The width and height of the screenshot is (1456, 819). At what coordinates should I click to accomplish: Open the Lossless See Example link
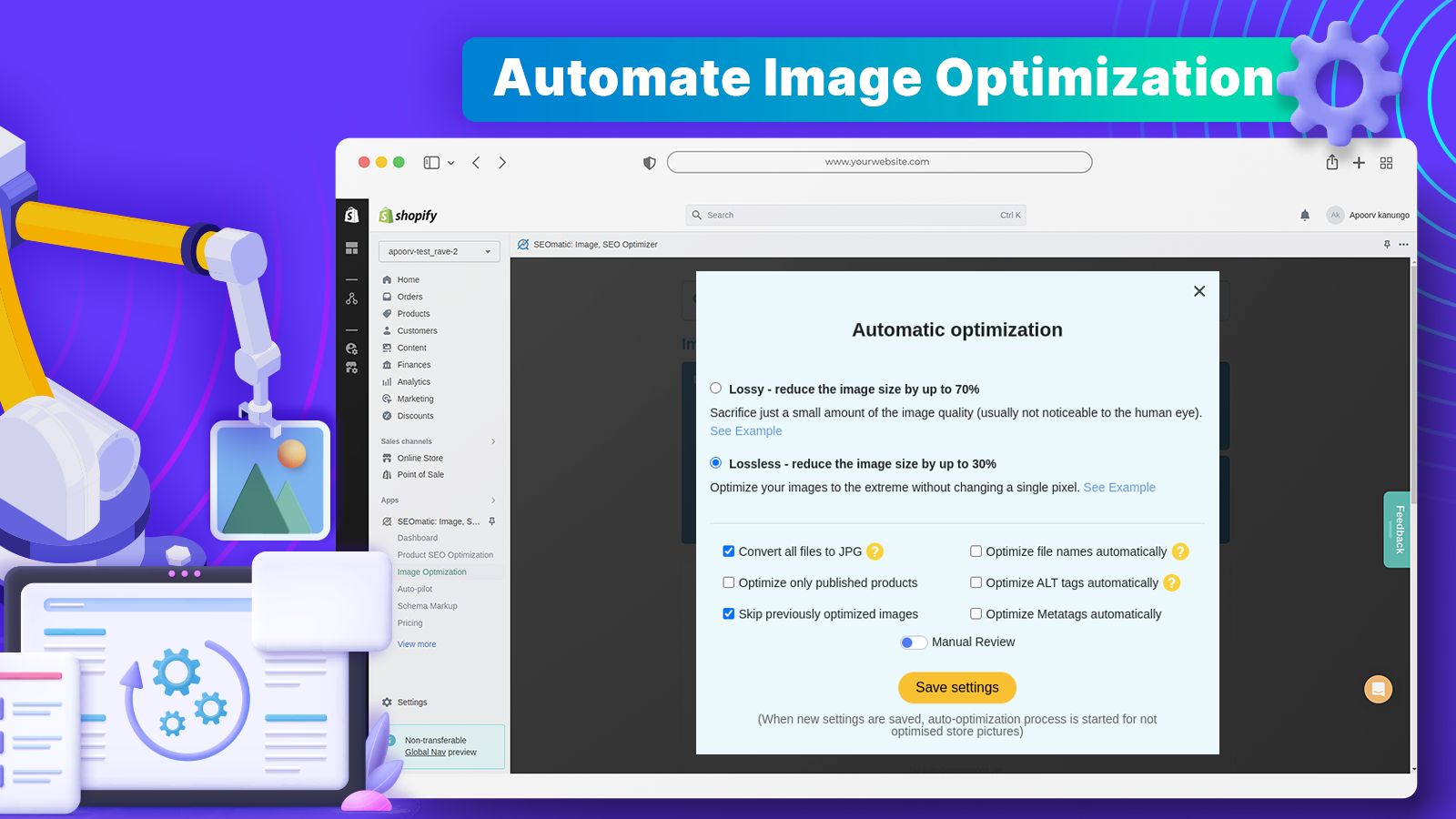pos(1119,487)
